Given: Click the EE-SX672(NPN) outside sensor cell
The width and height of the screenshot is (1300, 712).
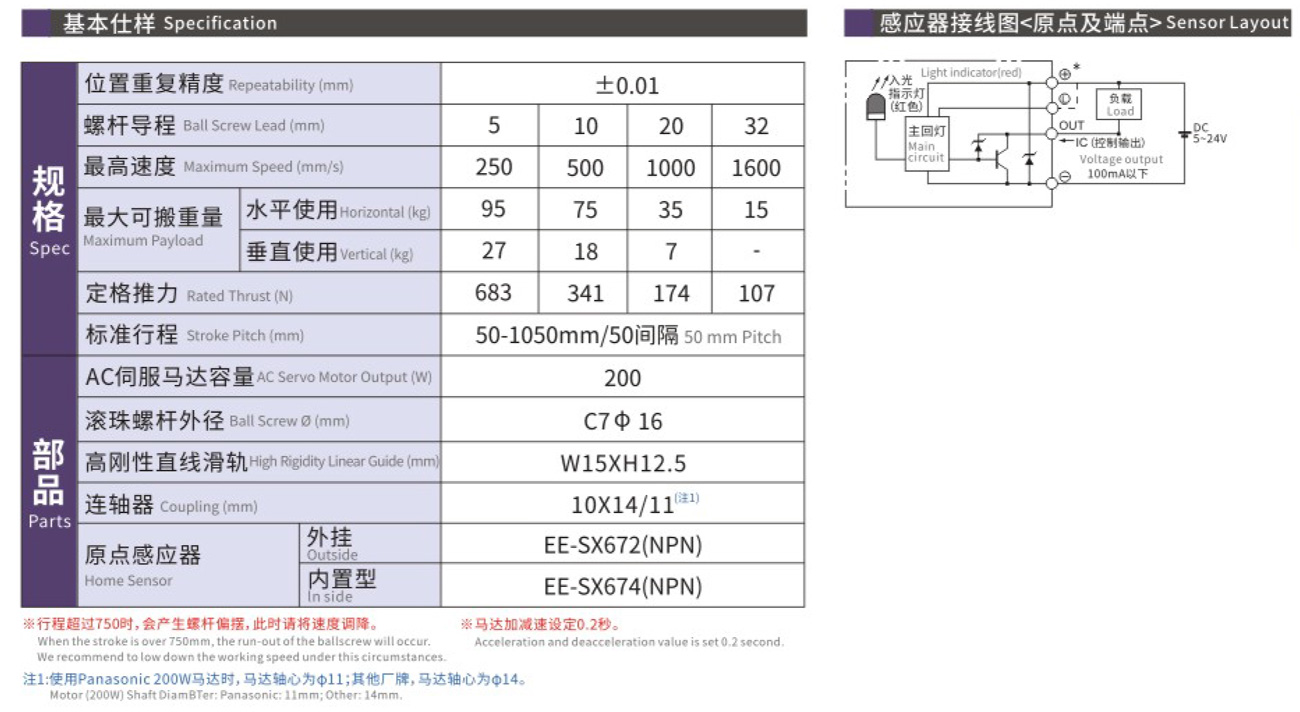Looking at the screenshot, I should (623, 545).
